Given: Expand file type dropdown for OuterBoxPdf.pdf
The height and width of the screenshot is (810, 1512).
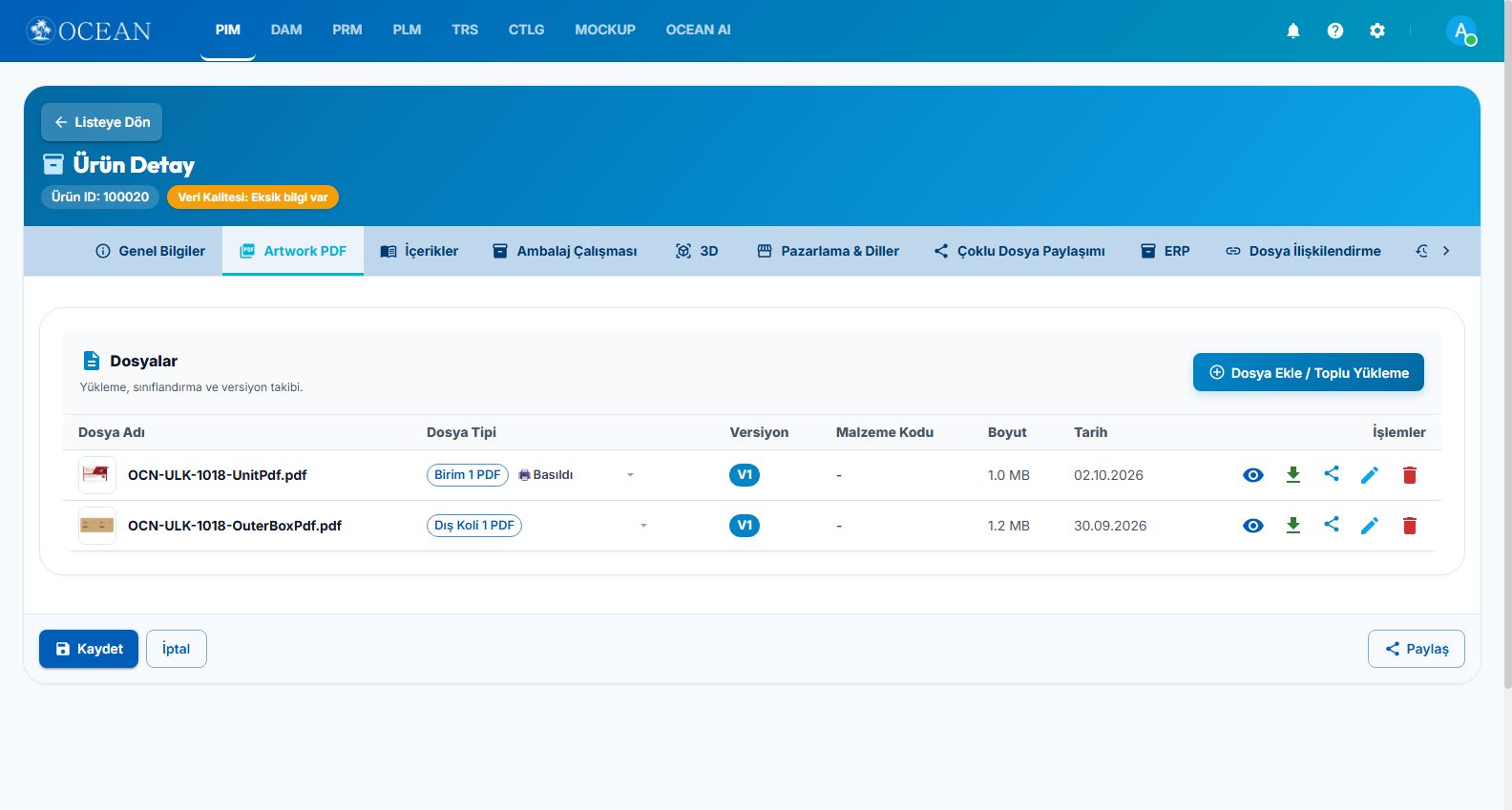Looking at the screenshot, I should coord(643,526).
